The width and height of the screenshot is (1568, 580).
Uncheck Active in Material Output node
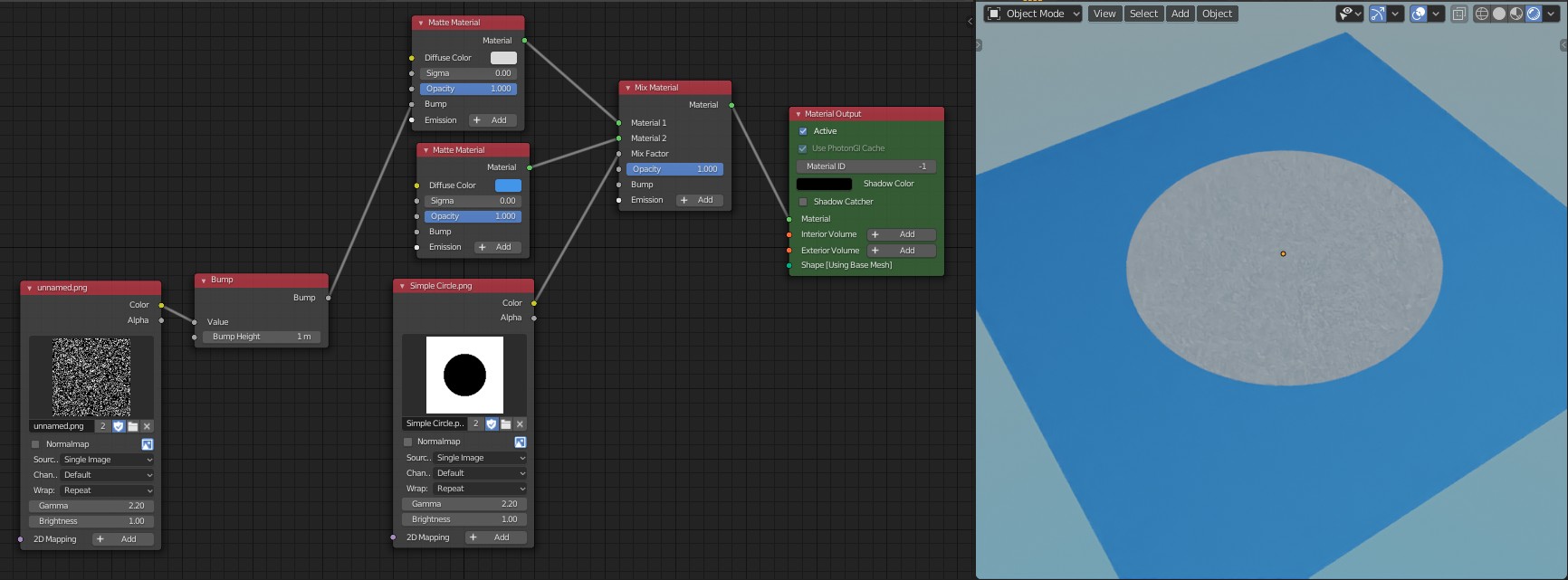point(803,131)
